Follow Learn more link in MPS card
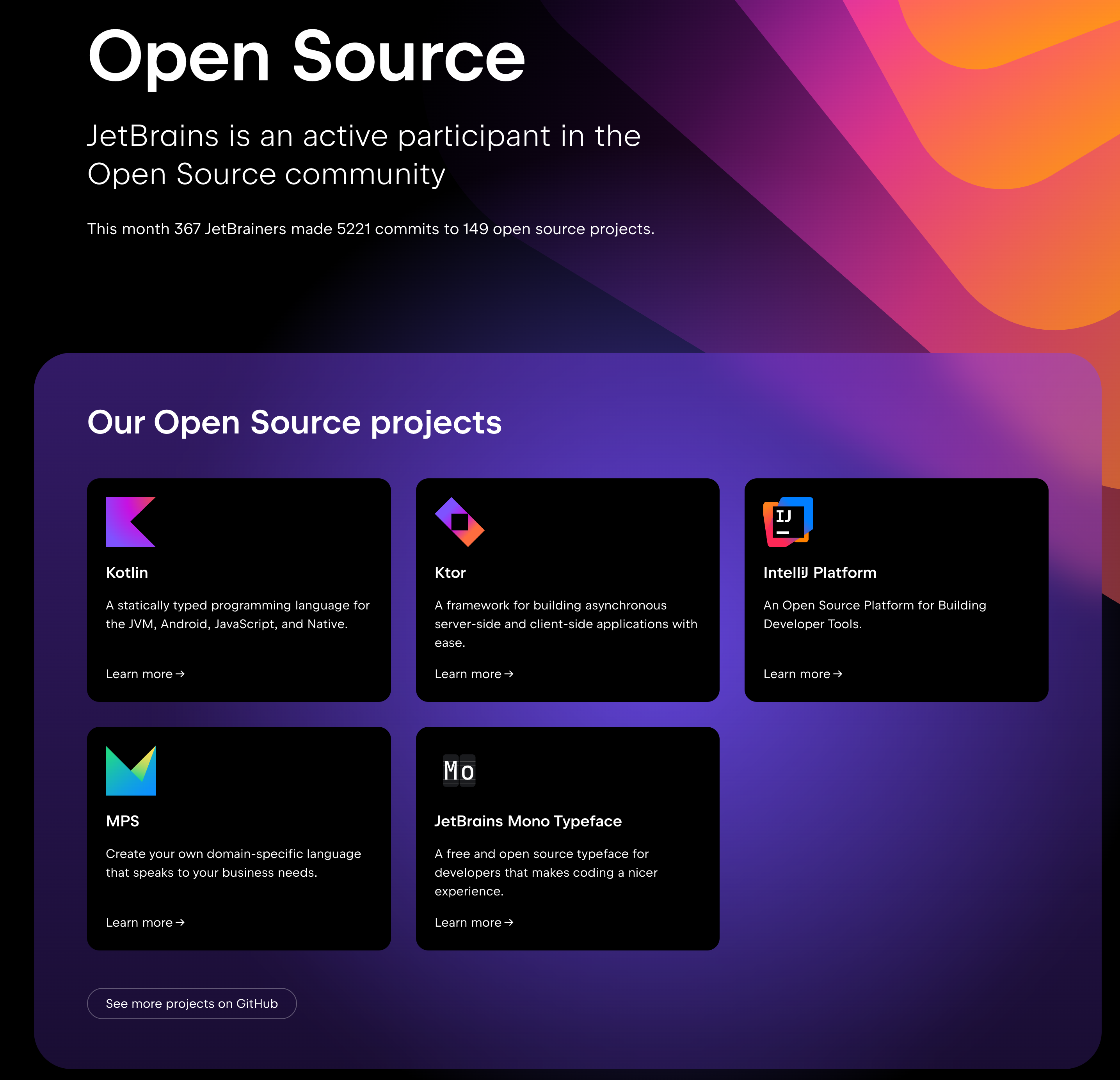The width and height of the screenshot is (1120, 1080). 145,922
